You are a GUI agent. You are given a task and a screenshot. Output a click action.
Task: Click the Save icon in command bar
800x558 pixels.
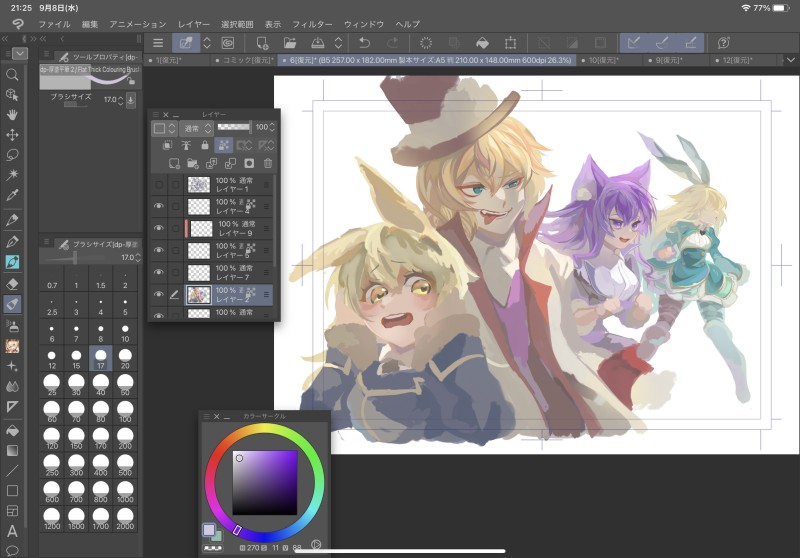tap(317, 43)
